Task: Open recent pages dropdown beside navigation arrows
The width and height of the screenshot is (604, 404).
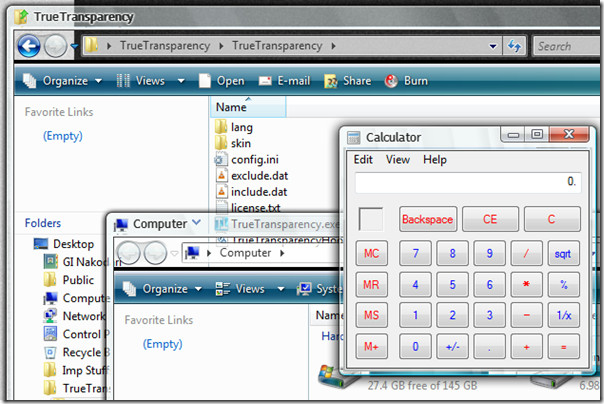Action: click(x=74, y=47)
